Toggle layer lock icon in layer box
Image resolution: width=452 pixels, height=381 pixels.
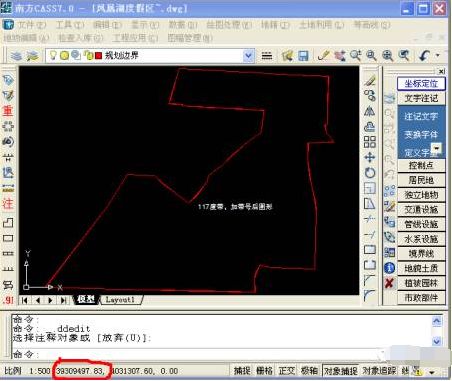coord(88,55)
